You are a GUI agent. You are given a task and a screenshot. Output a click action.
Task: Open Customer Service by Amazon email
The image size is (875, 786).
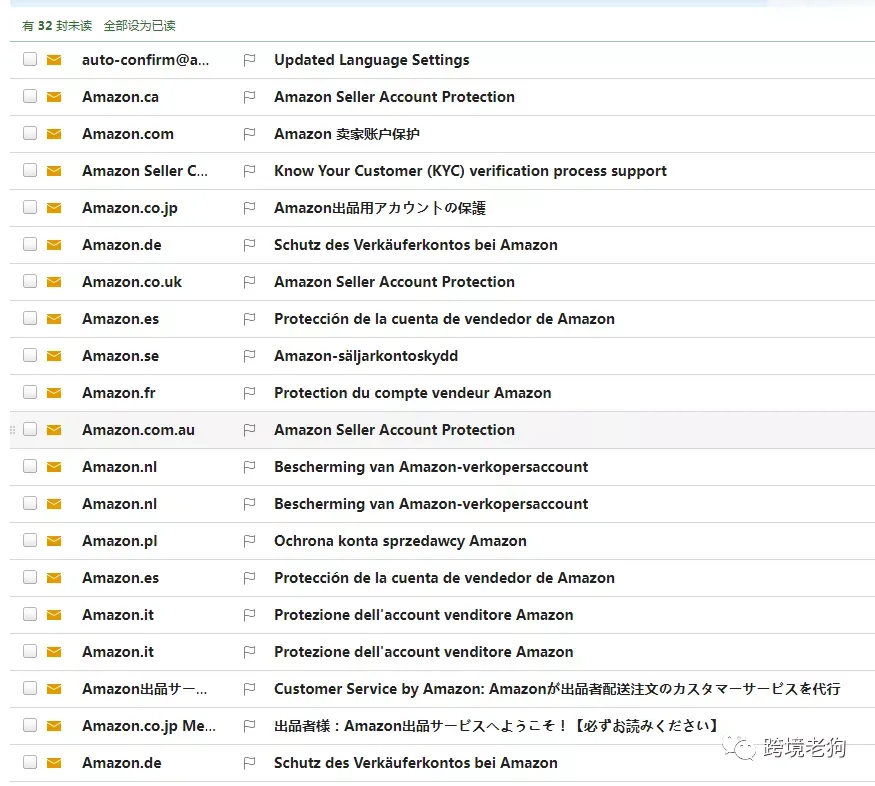tap(557, 689)
